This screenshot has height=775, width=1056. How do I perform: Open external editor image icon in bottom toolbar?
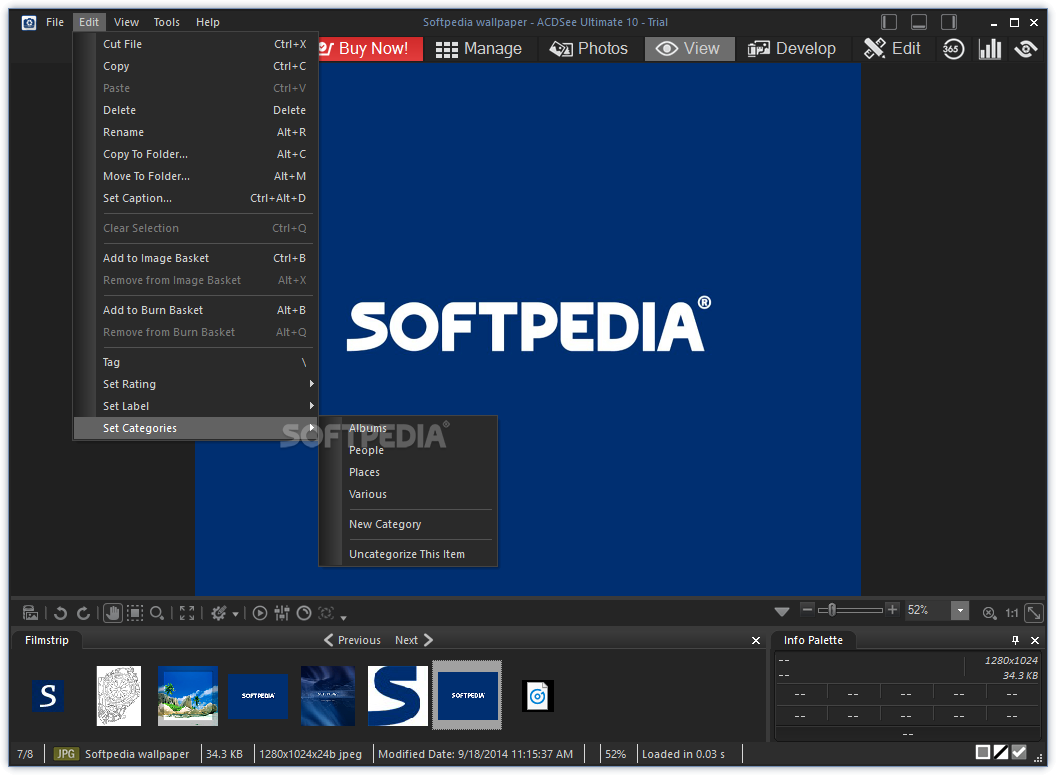tap(30, 613)
